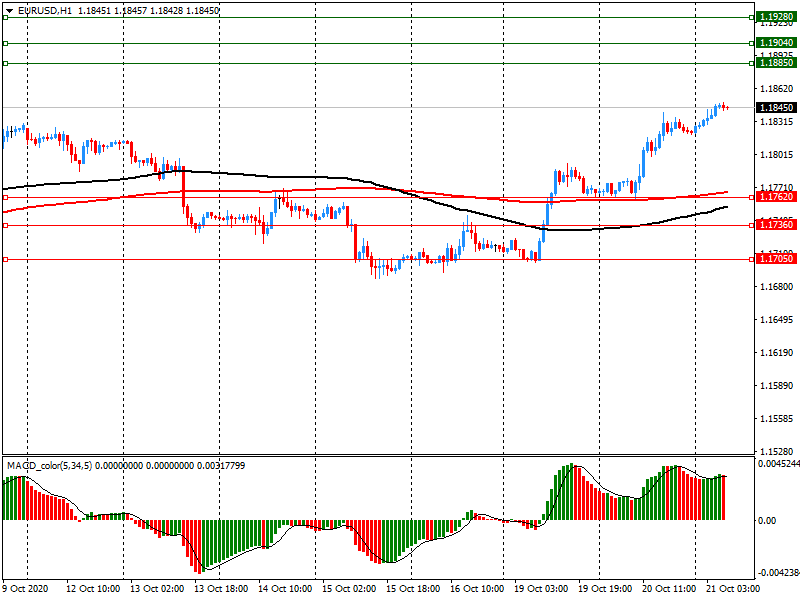Click the MACD_color(5,34,5) indicator label
Screen dimensions: 800x600
click(49, 465)
